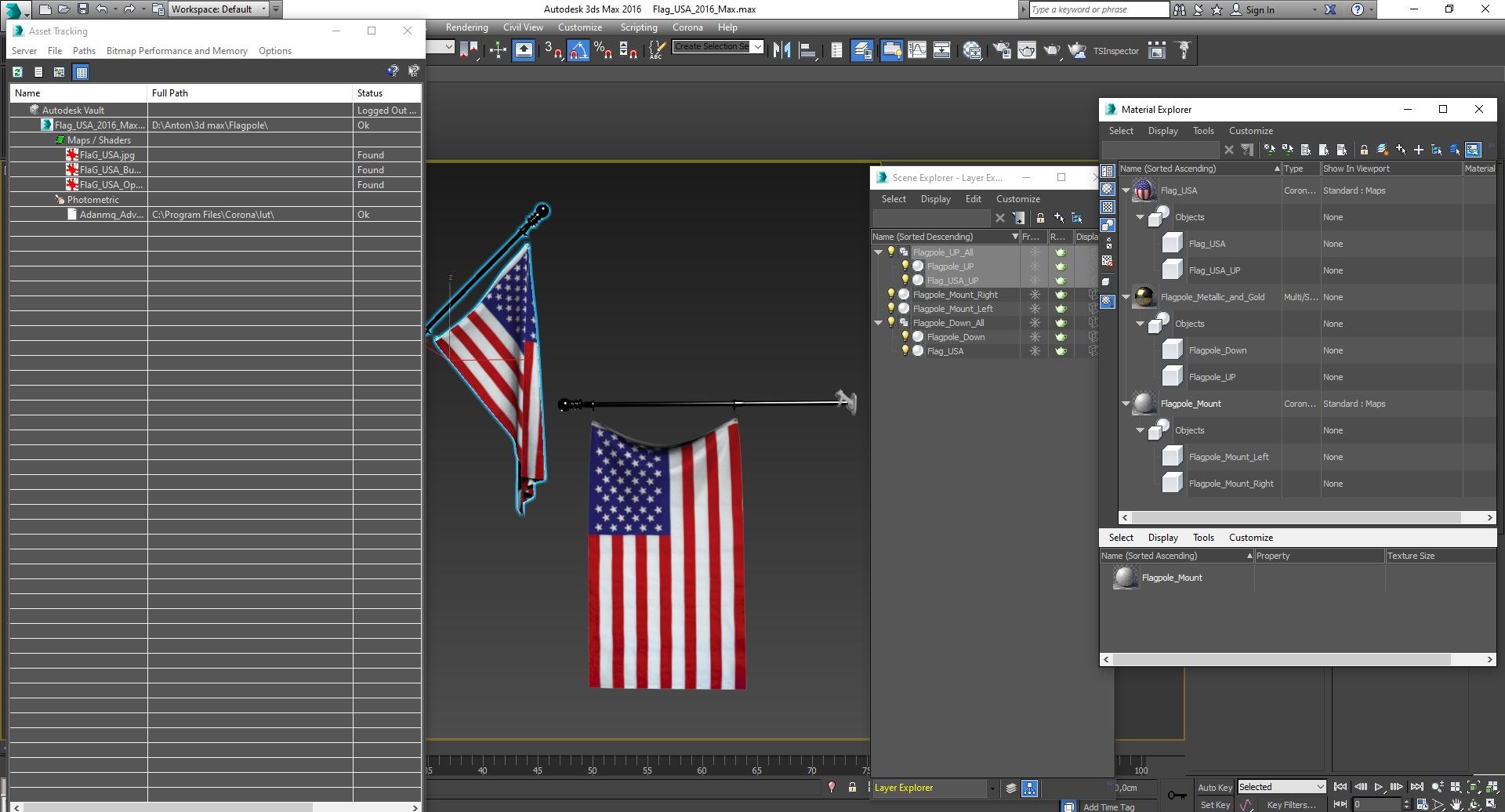Image resolution: width=1505 pixels, height=812 pixels.
Task: Open the Selected key filter dropdown
Action: tap(1282, 787)
